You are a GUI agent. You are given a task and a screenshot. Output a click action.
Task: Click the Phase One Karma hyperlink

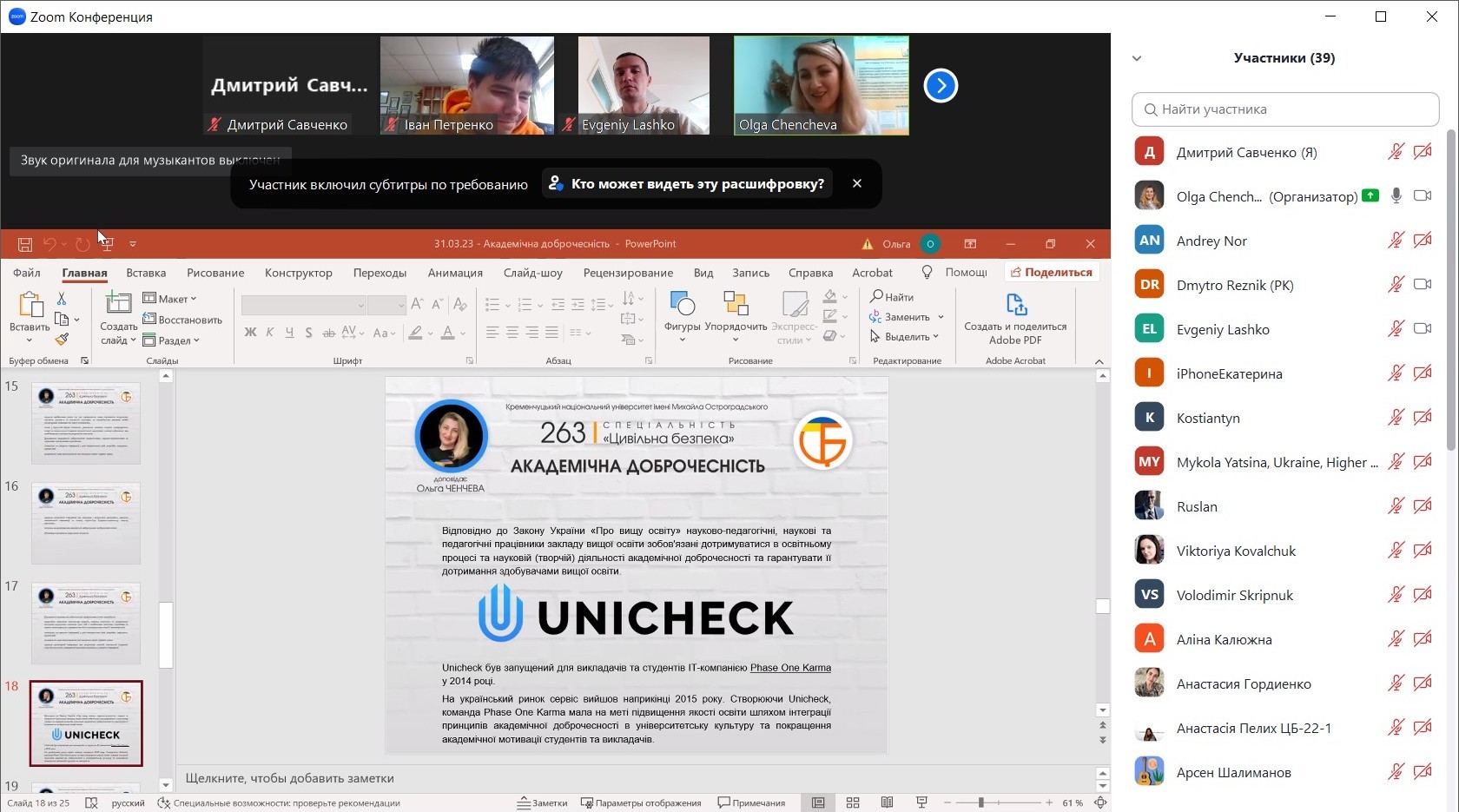790,668
